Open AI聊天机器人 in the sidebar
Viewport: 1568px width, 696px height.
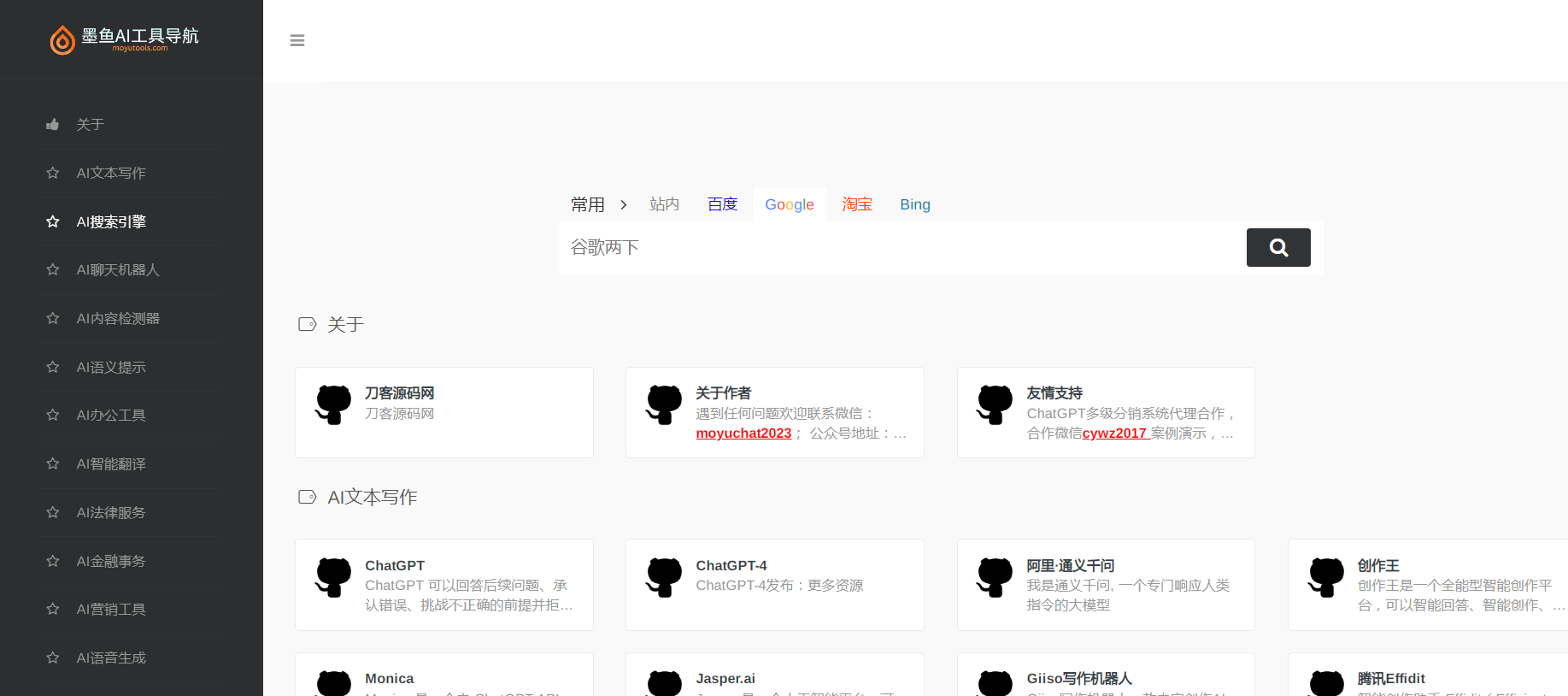(118, 270)
